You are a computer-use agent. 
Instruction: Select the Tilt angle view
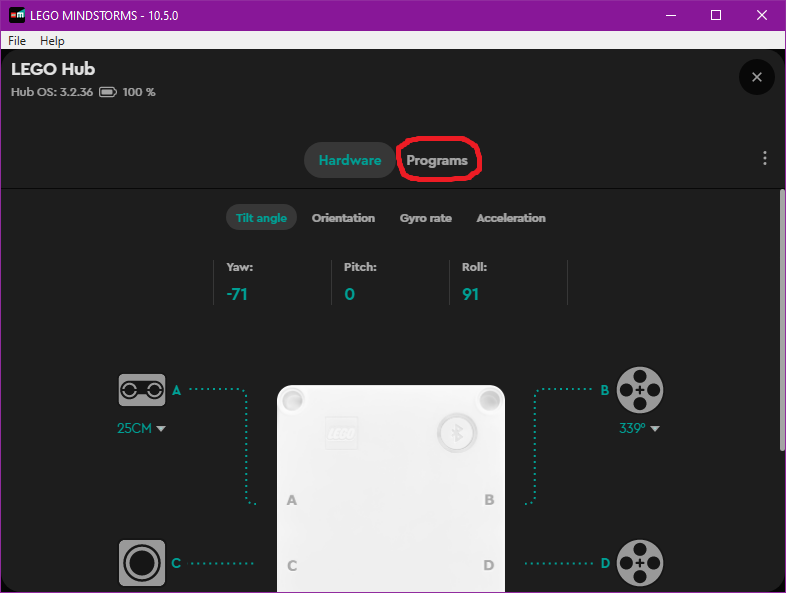click(x=261, y=218)
